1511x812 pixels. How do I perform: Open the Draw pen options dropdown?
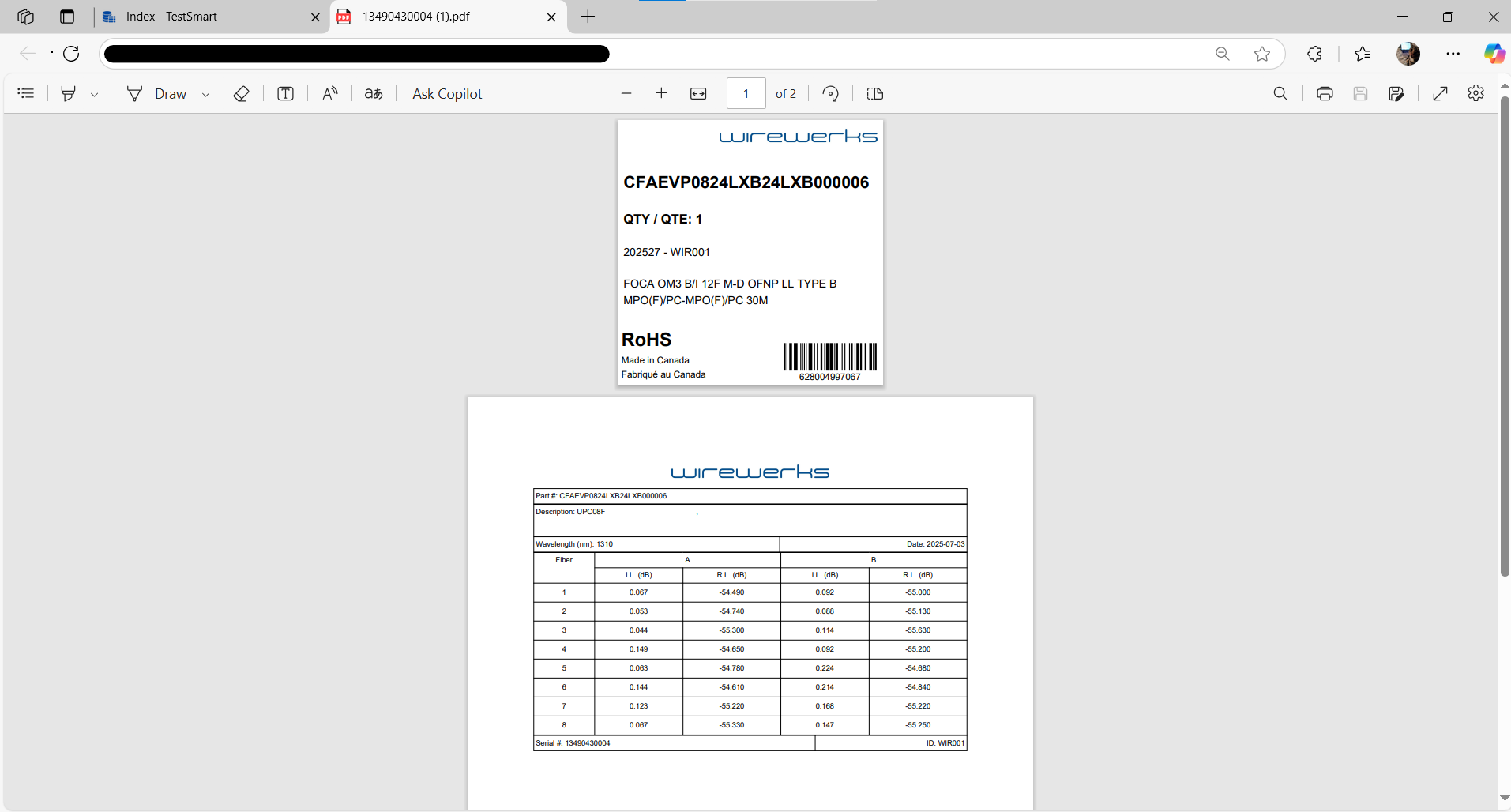pyautogui.click(x=205, y=93)
